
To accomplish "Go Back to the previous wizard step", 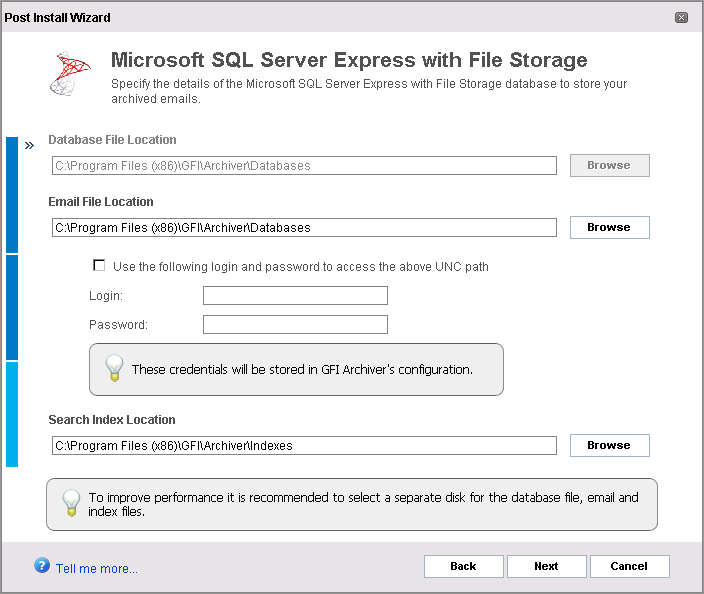I will click(x=463, y=566).
